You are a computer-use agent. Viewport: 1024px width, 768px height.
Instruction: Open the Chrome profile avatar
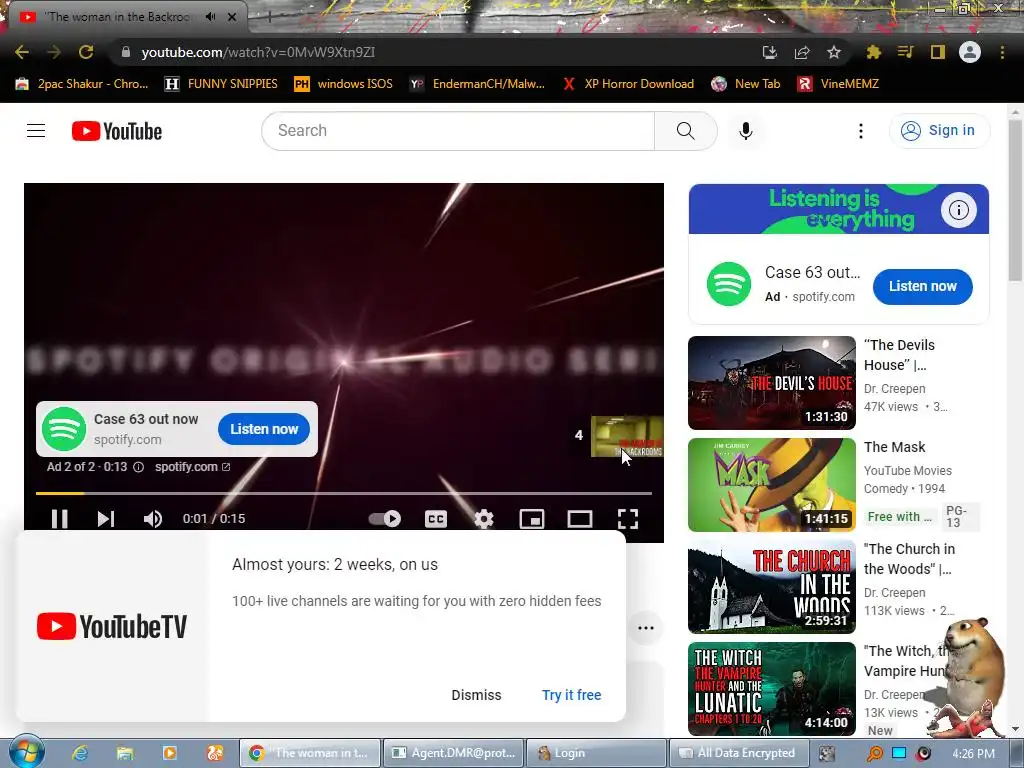point(970,52)
